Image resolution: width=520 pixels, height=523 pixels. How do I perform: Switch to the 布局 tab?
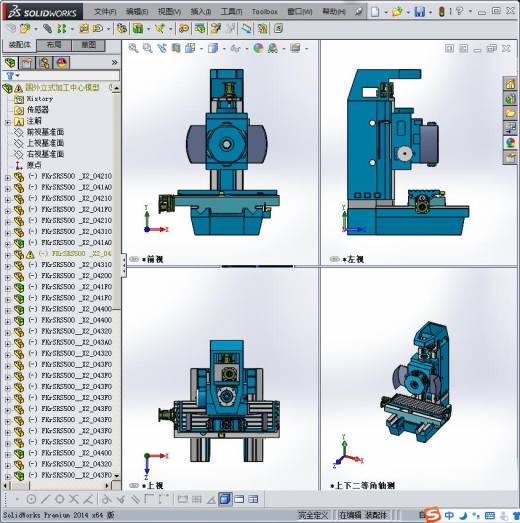click(x=54, y=45)
